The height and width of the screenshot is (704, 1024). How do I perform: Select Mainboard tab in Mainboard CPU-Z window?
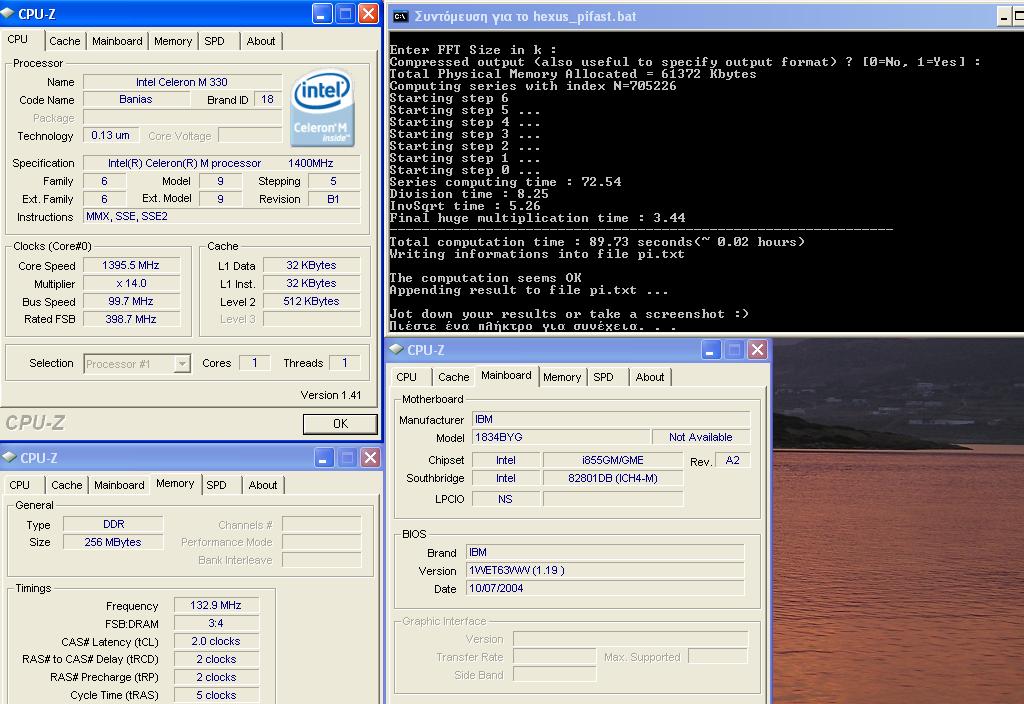(x=506, y=376)
